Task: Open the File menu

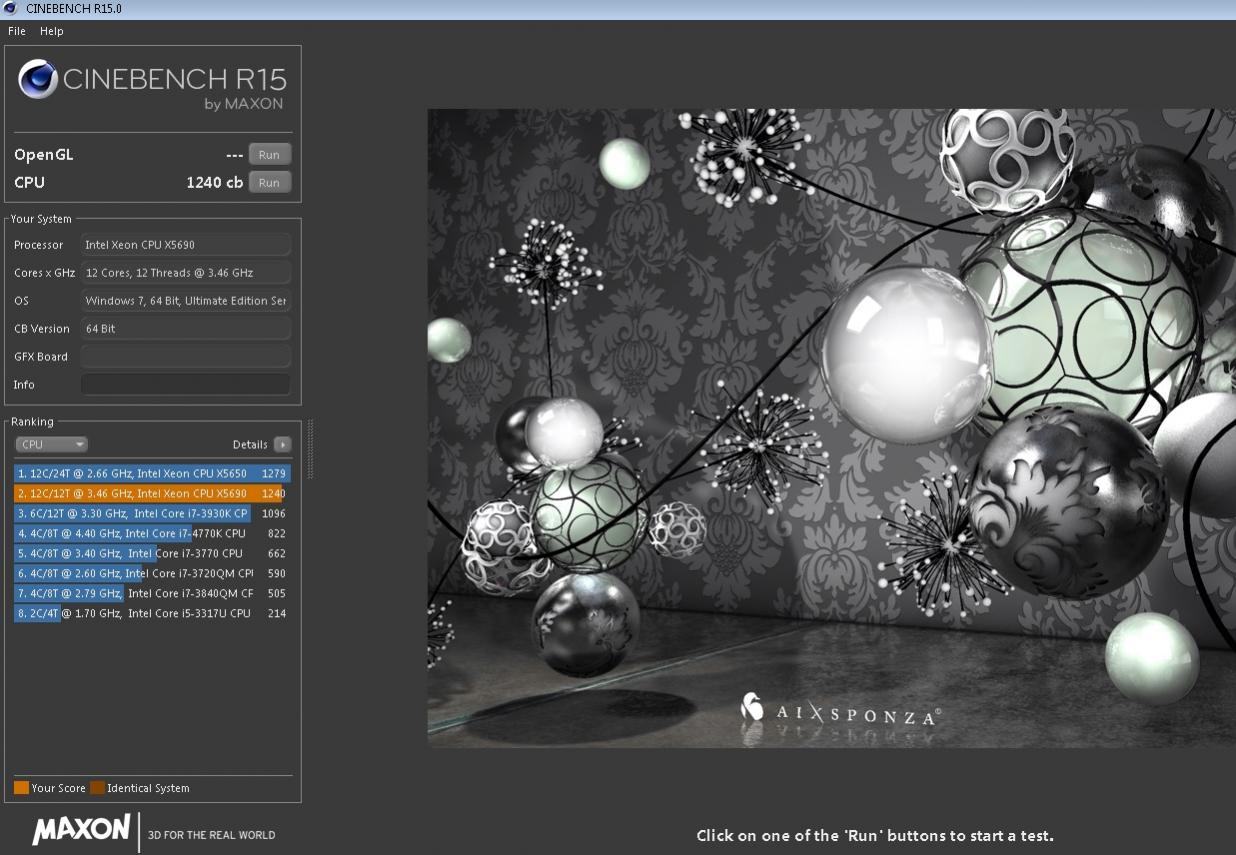Action: pyautogui.click(x=17, y=31)
